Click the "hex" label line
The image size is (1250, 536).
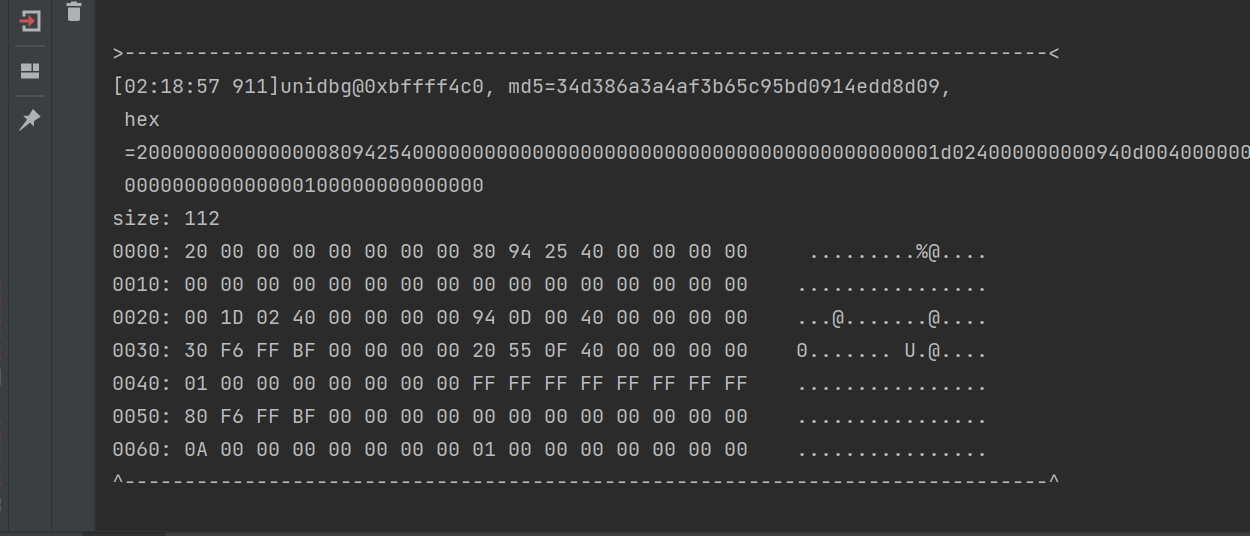(142, 120)
